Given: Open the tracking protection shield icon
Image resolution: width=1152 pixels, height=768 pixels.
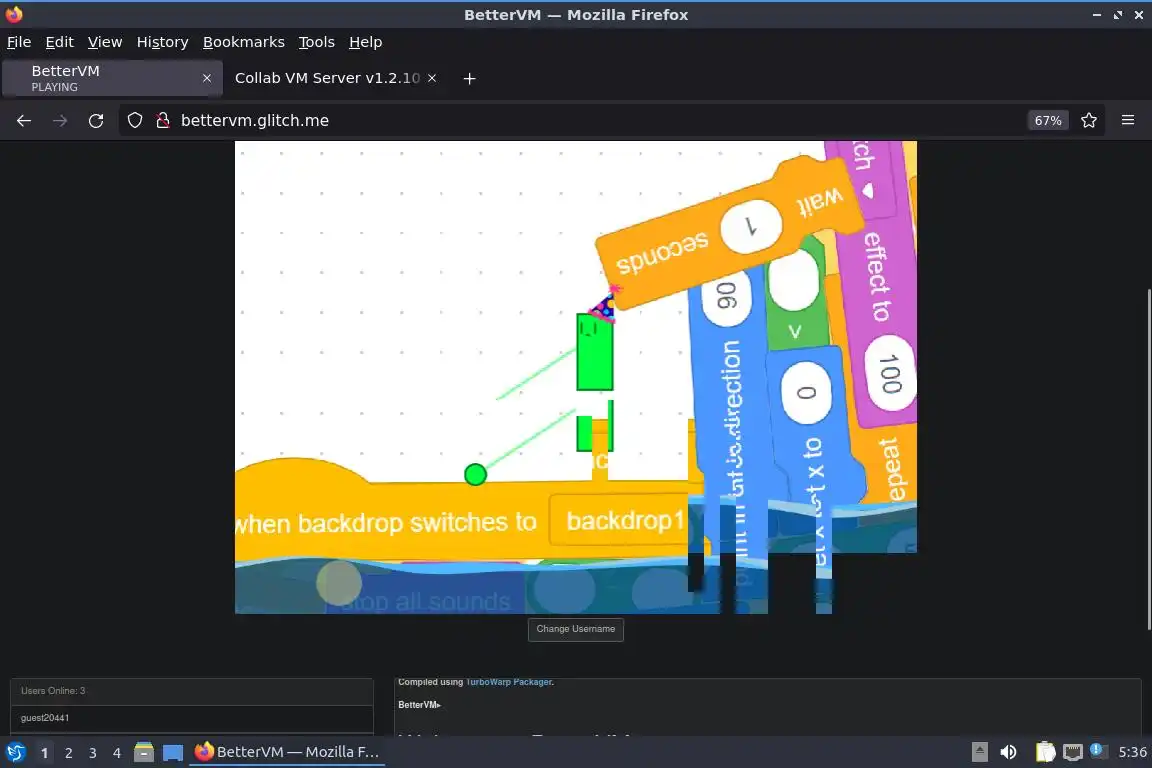Looking at the screenshot, I should tap(134, 121).
